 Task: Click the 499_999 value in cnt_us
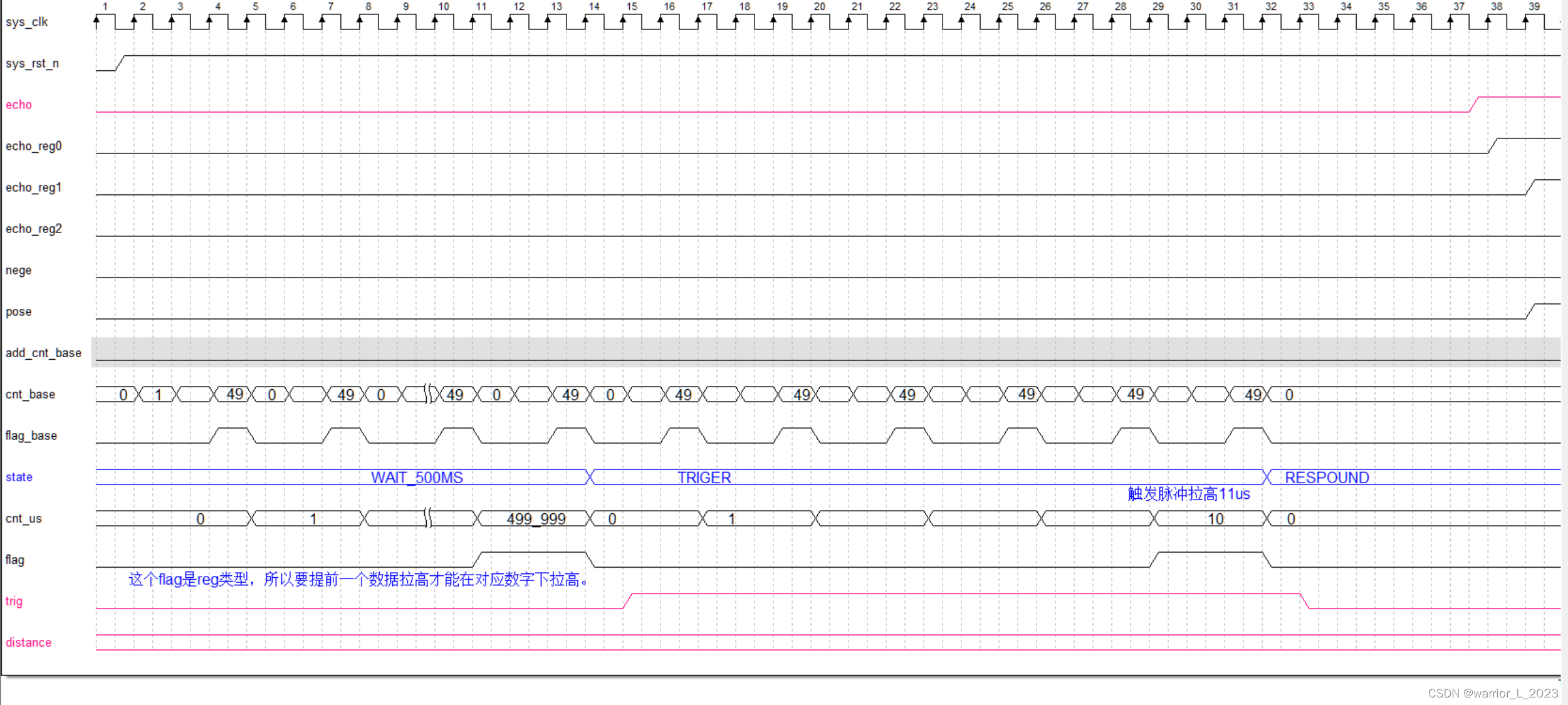(536, 519)
